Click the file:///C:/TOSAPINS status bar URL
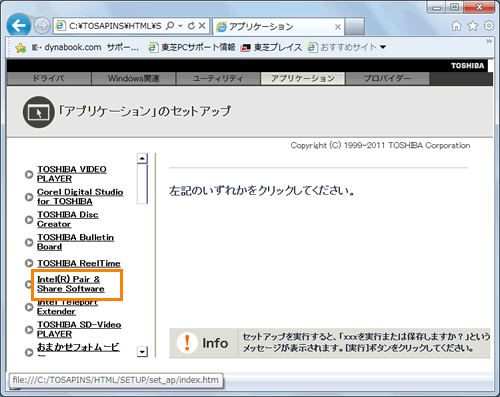This screenshot has height=397, width=500. [x=116, y=380]
